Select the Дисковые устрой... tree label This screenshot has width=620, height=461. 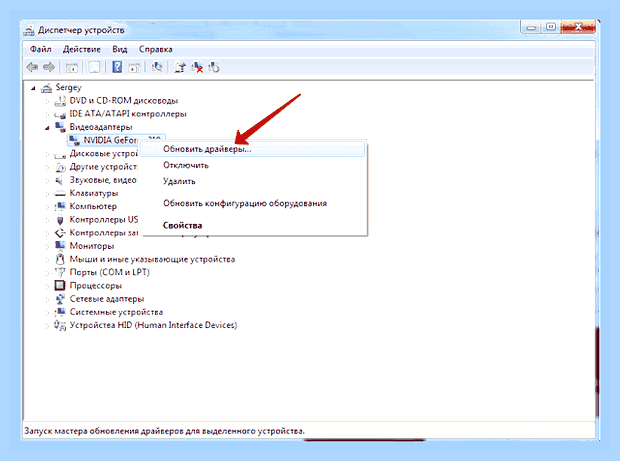tap(104, 153)
